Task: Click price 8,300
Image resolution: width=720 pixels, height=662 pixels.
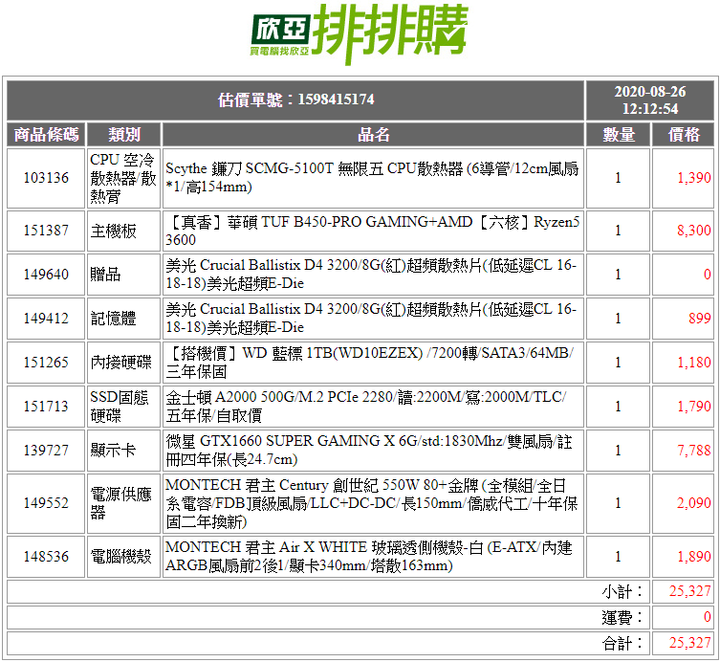Action: pos(694,230)
